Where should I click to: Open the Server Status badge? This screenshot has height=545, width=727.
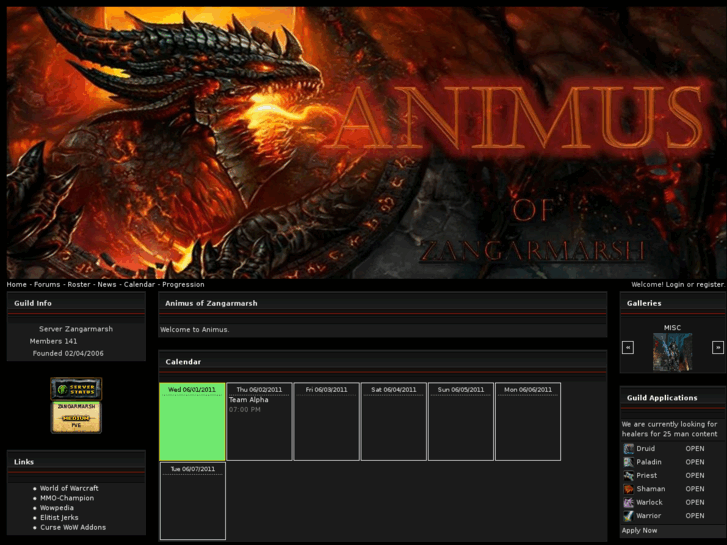pyautogui.click(x=76, y=389)
